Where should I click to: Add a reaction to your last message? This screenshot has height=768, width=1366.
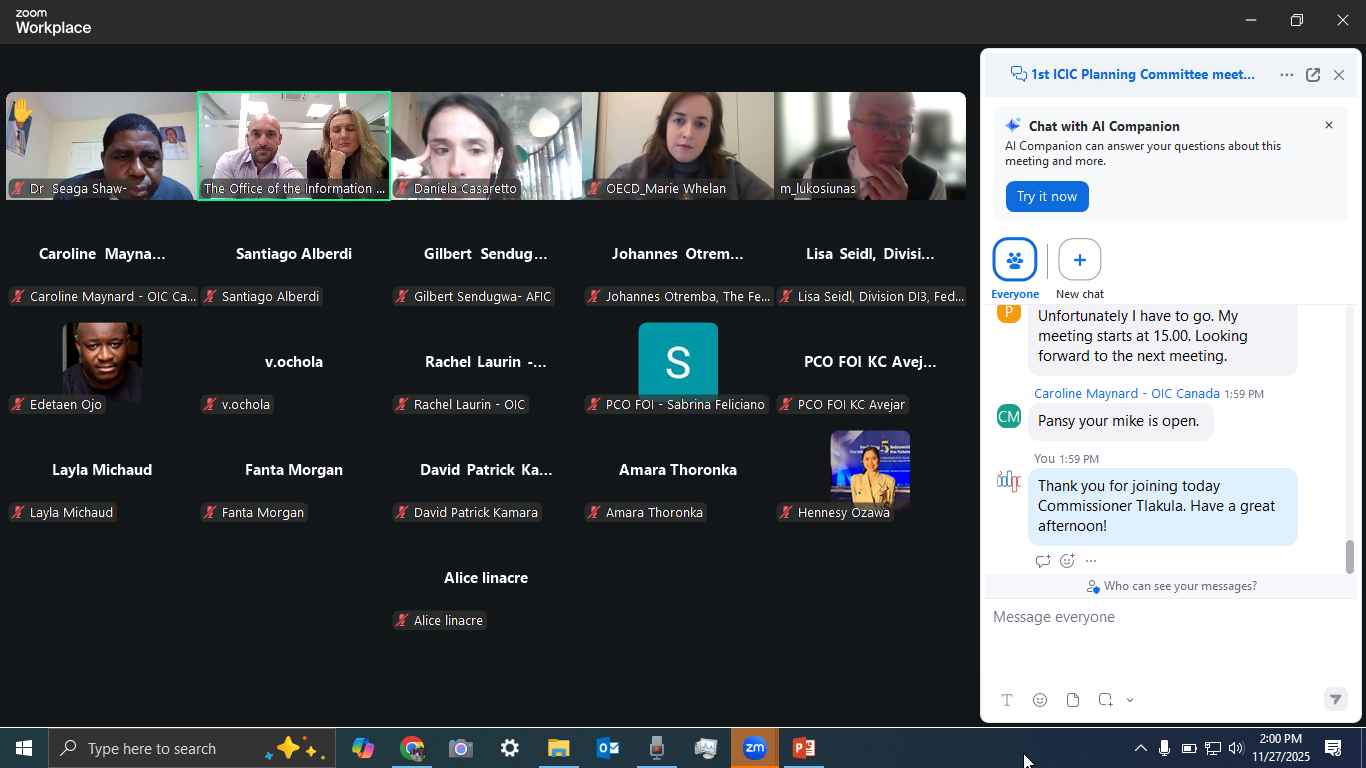[1067, 561]
